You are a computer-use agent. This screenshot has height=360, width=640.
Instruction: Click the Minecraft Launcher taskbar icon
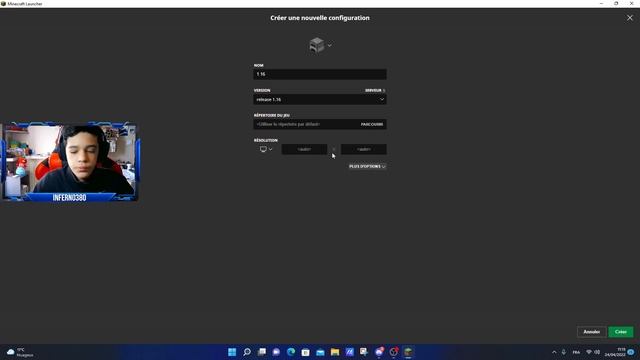pos(408,352)
